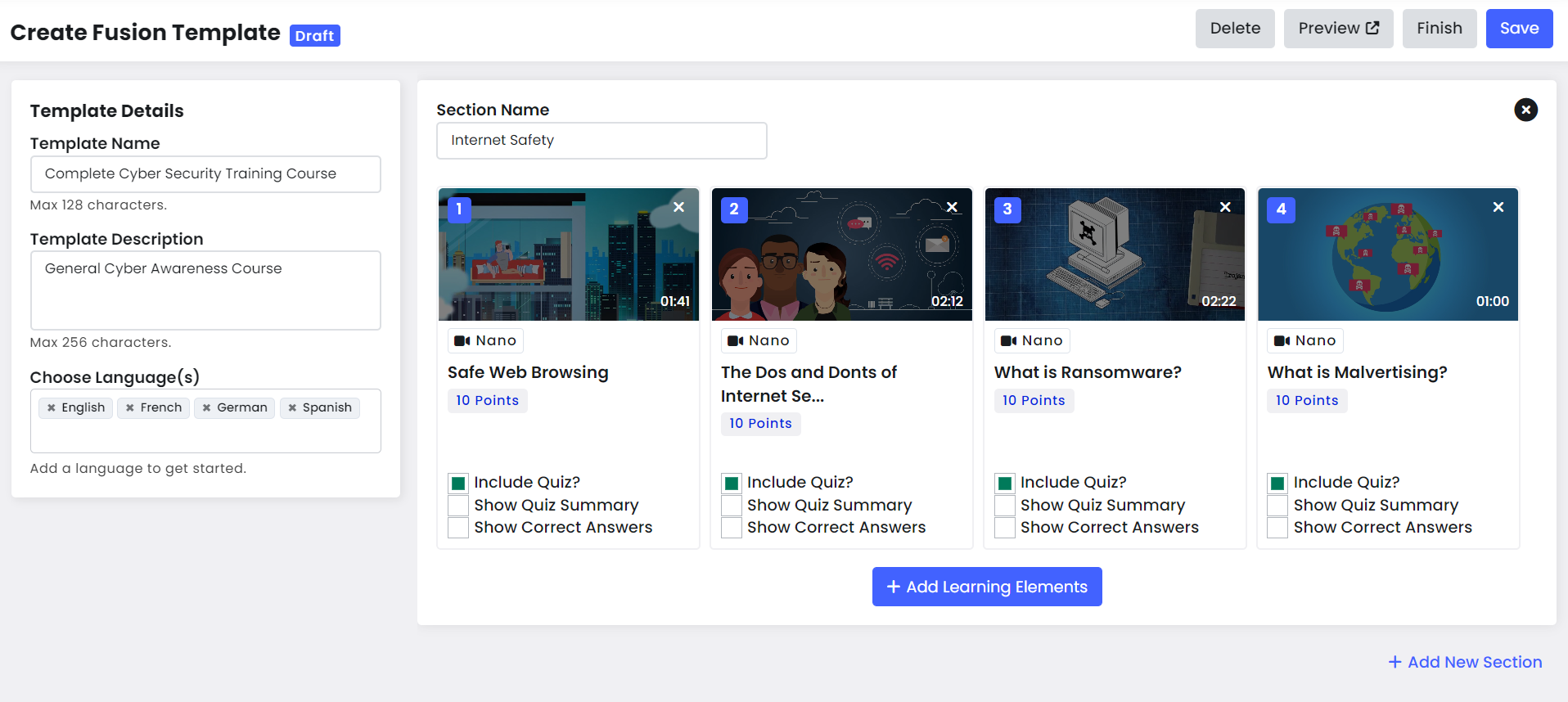
Task: Click the Safe Web Browsing title
Action: point(528,372)
